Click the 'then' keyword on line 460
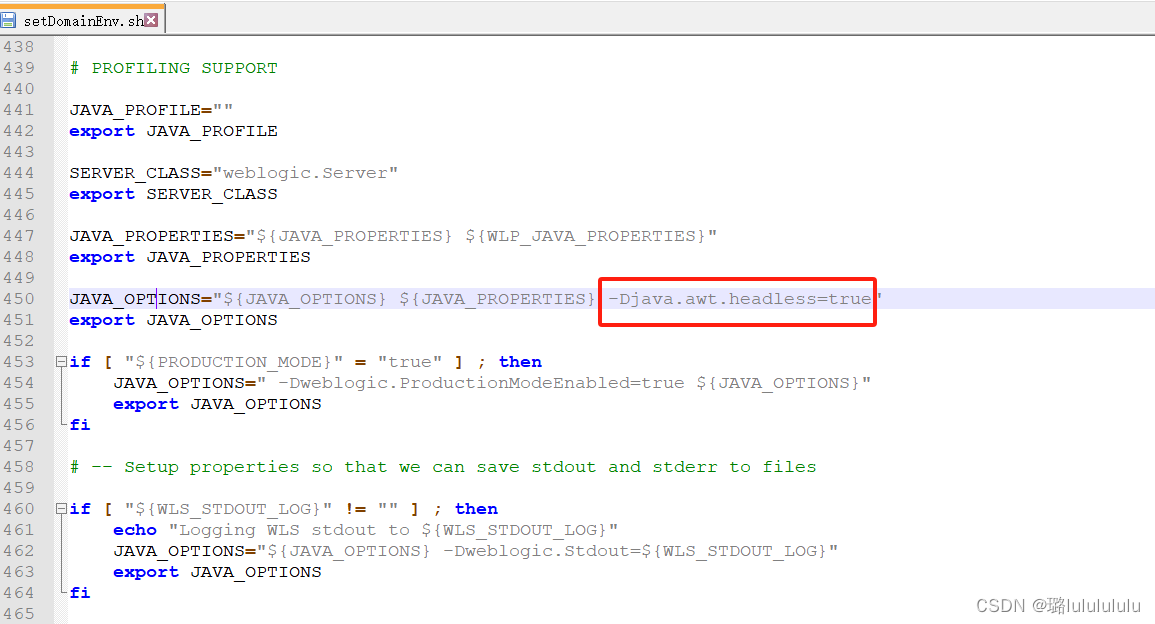1155x624 pixels. coord(476,509)
